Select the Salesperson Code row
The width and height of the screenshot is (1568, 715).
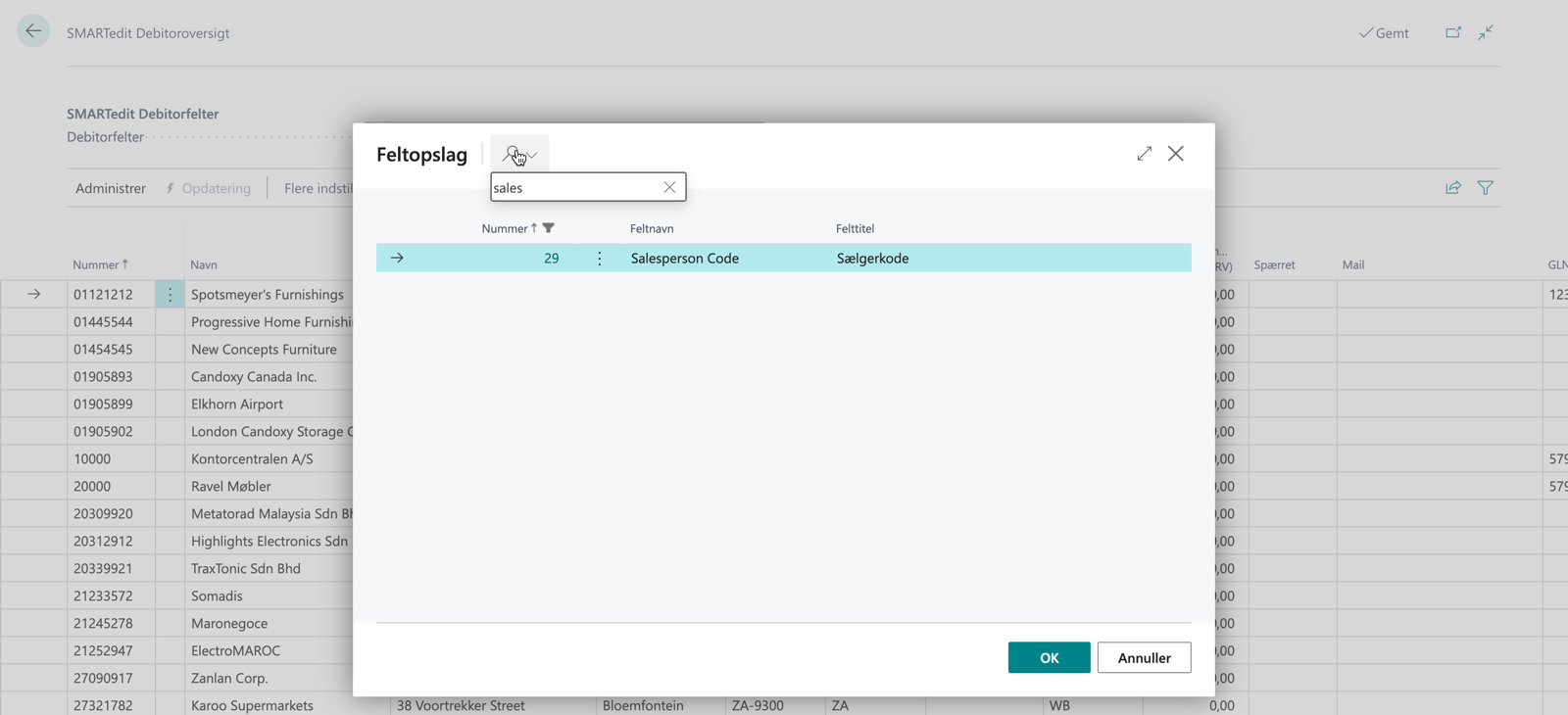click(684, 259)
